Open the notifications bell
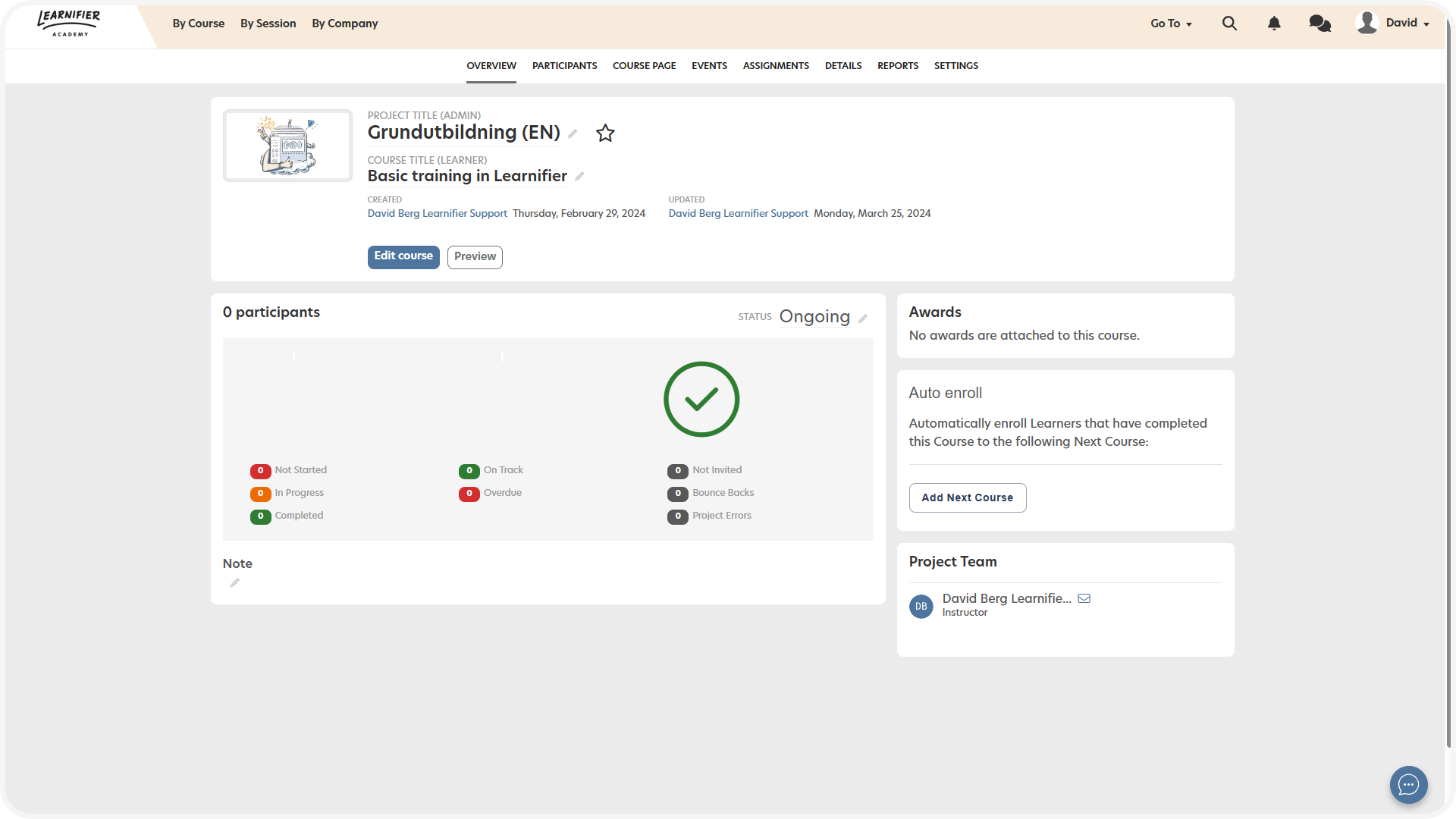 [x=1274, y=24]
